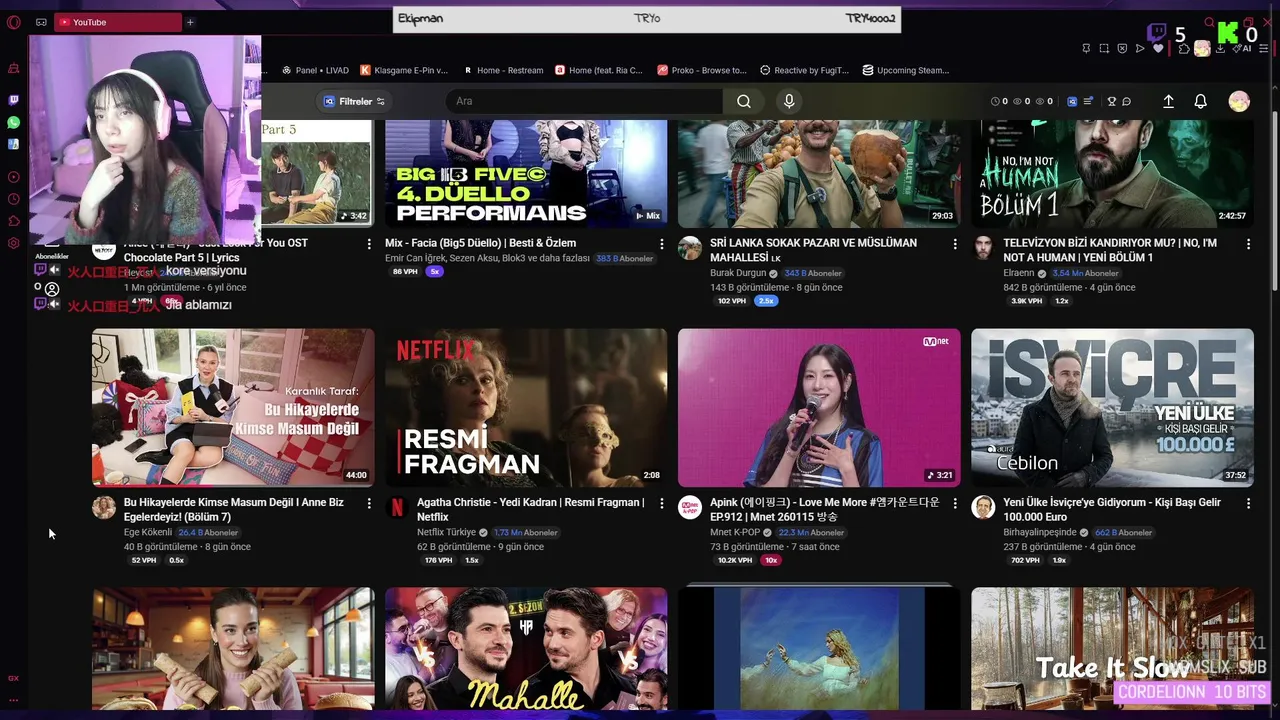Play the Apink Mnet performance thumbnail
Screen dimensions: 1280x720
click(x=819, y=408)
